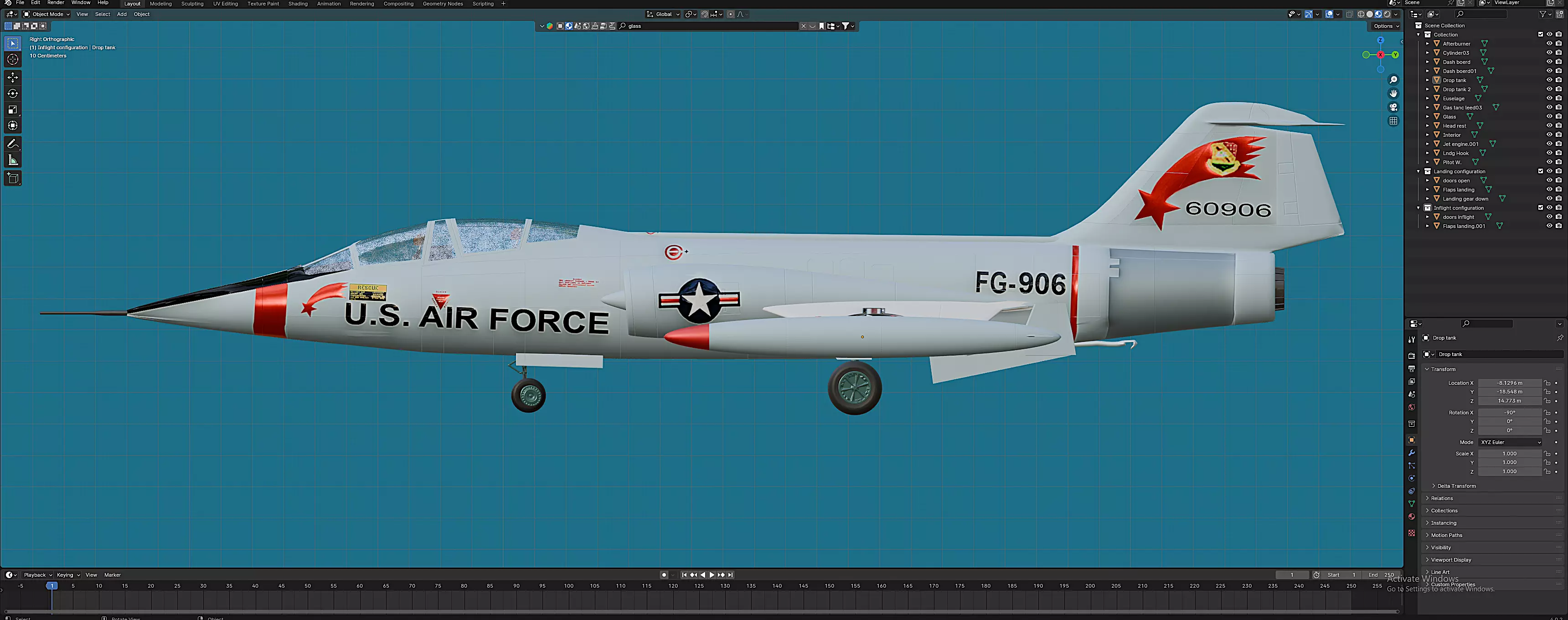
Task: Select the Transform tool
Action: [13, 125]
